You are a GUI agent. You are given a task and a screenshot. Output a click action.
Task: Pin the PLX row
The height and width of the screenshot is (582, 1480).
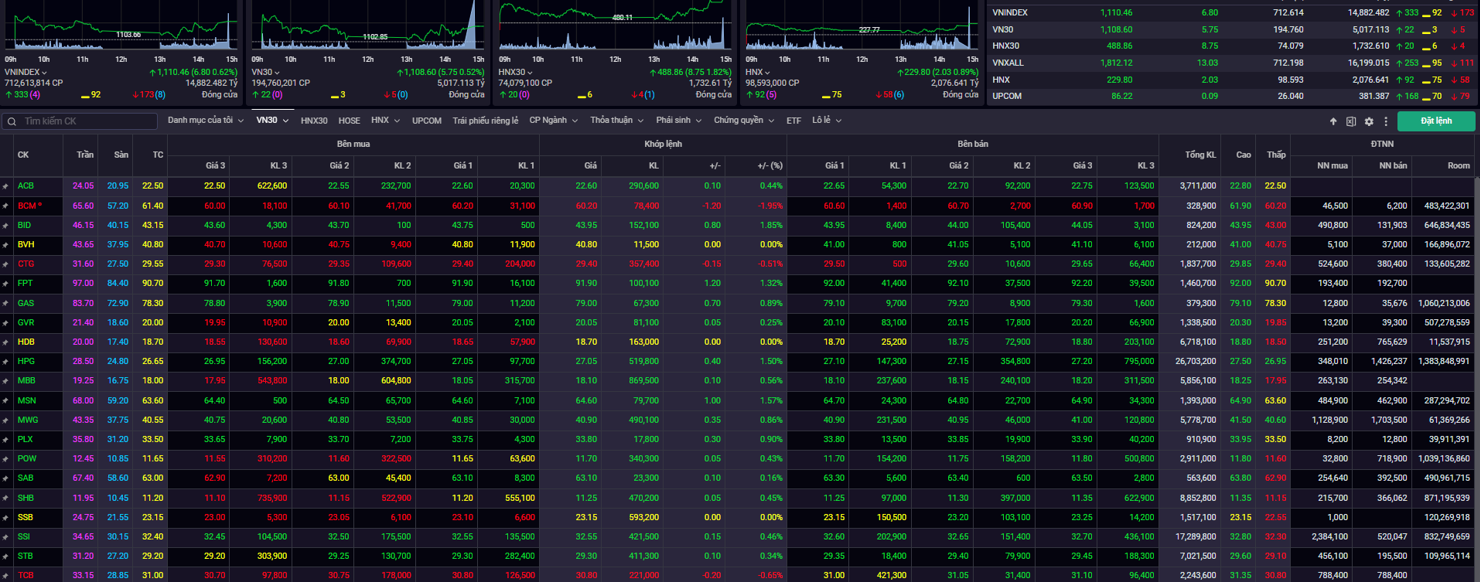(5, 439)
